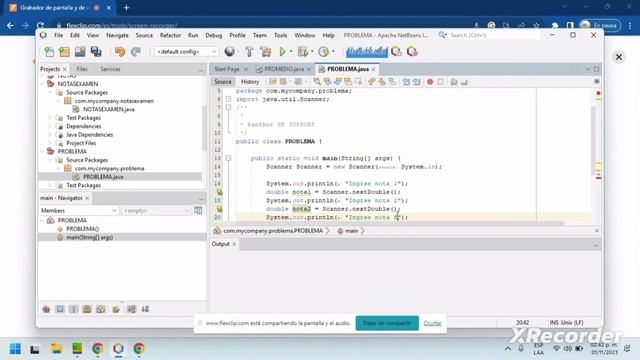
Task: Select PROBLEMA.java in Projects tree
Action: pyautogui.click(x=103, y=177)
